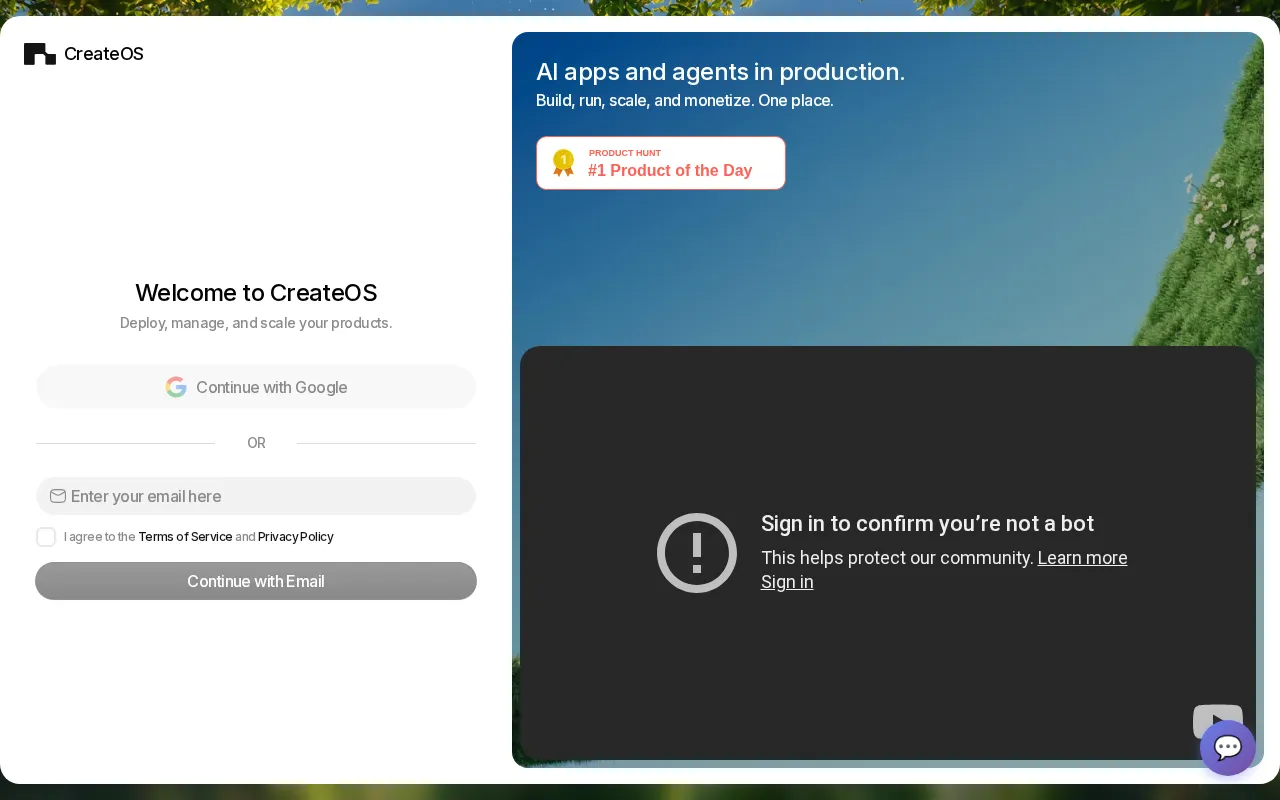Open the Terms of Service link
Viewport: 1280px width, 800px height.
[x=185, y=537]
